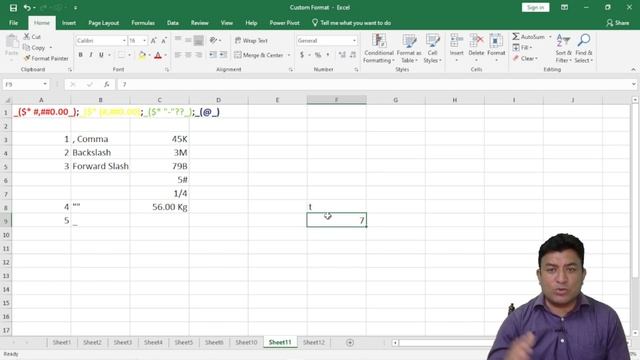The image size is (640, 360).
Task: Open Font group dialog launcher
Action: click(x=167, y=70)
